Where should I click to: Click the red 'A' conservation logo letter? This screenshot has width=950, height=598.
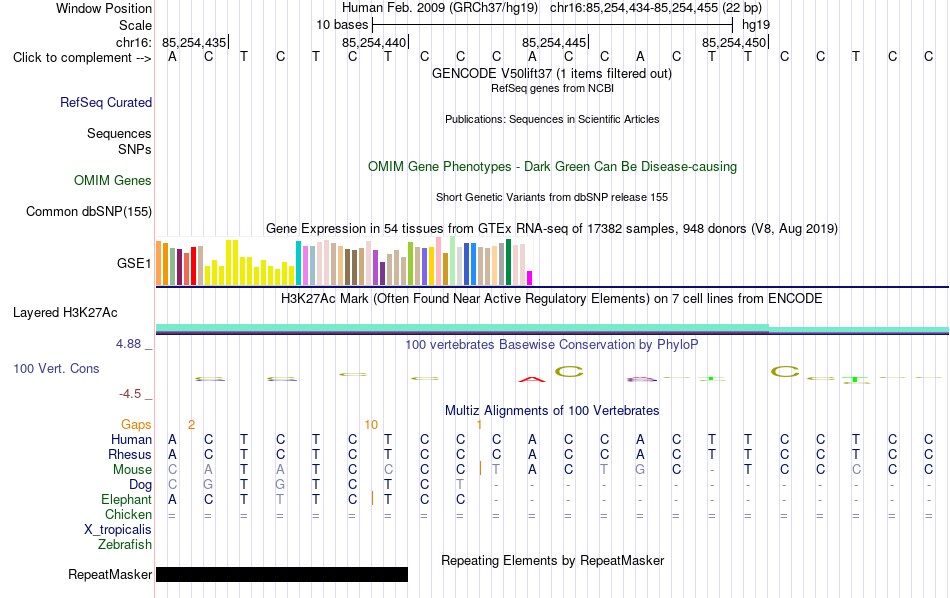click(532, 379)
